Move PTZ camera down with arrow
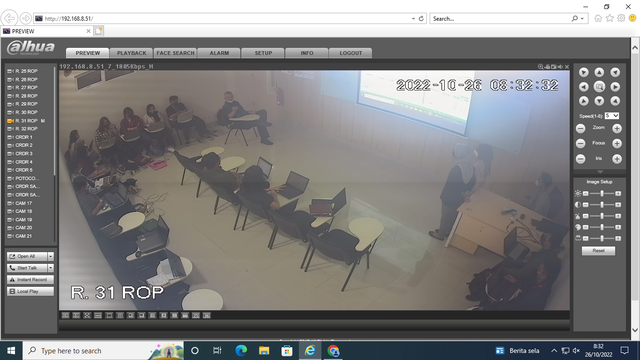The image size is (640, 360). [599, 101]
